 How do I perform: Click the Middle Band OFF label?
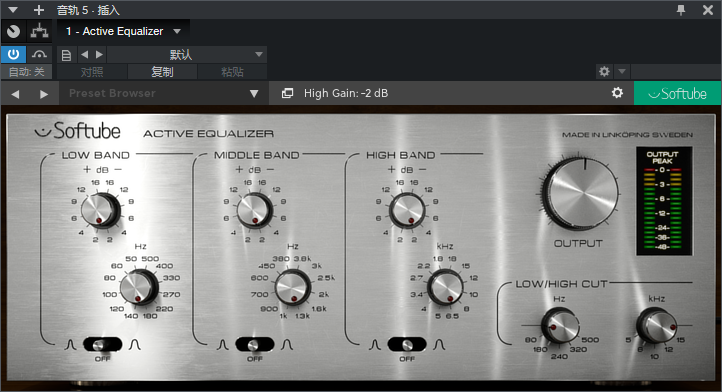tap(255, 359)
